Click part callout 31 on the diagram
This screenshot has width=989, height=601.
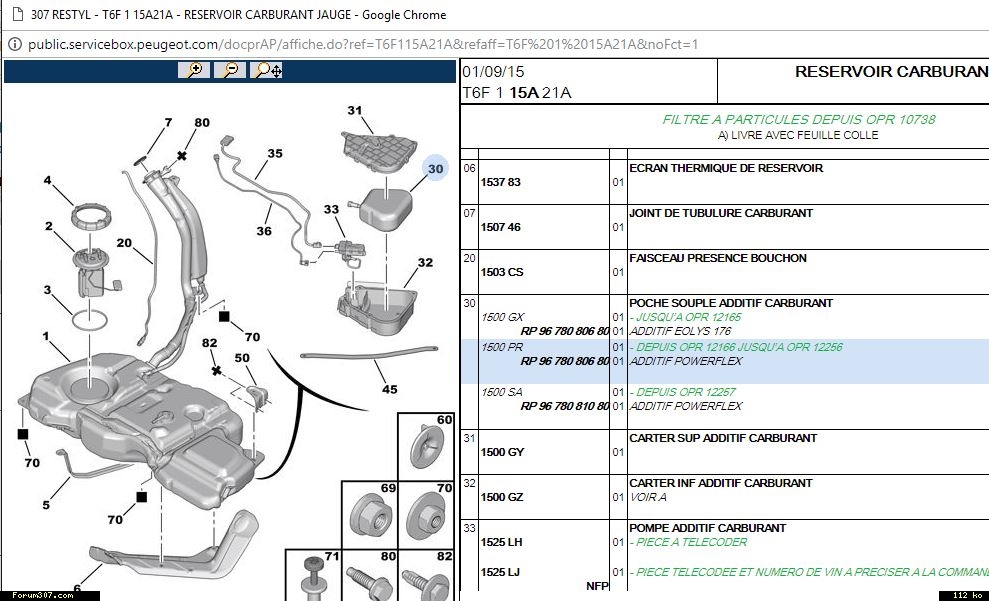tap(354, 110)
